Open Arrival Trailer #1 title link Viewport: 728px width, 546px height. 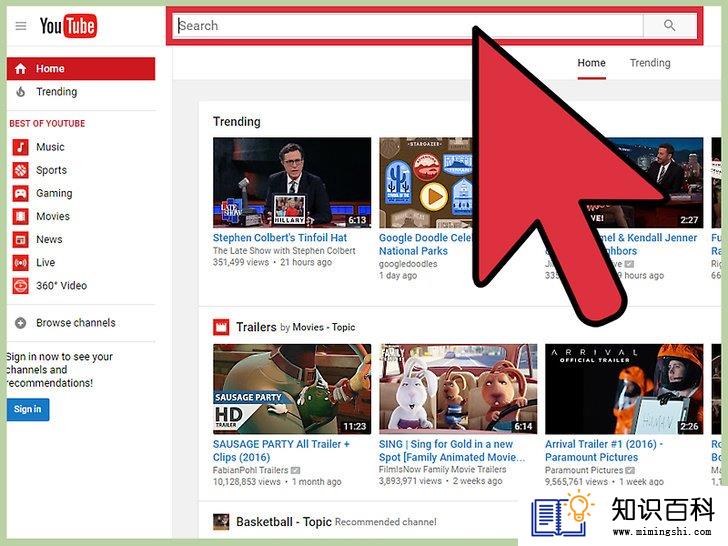[x=604, y=451]
